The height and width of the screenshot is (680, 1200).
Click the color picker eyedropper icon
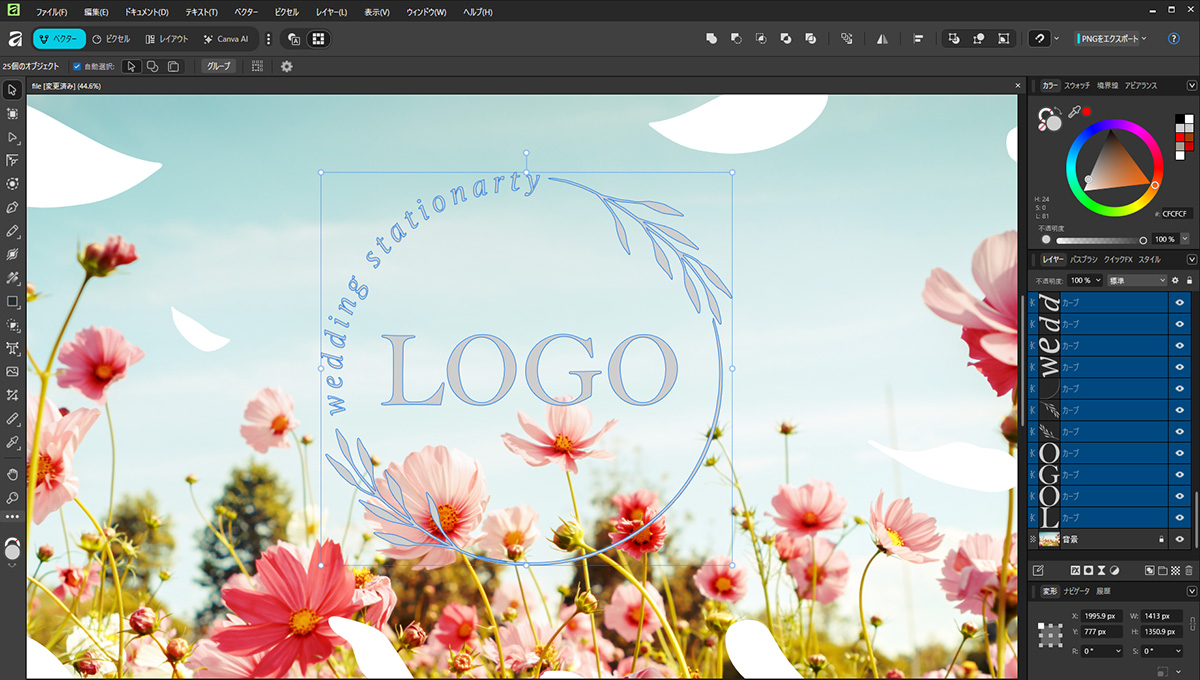click(1074, 113)
